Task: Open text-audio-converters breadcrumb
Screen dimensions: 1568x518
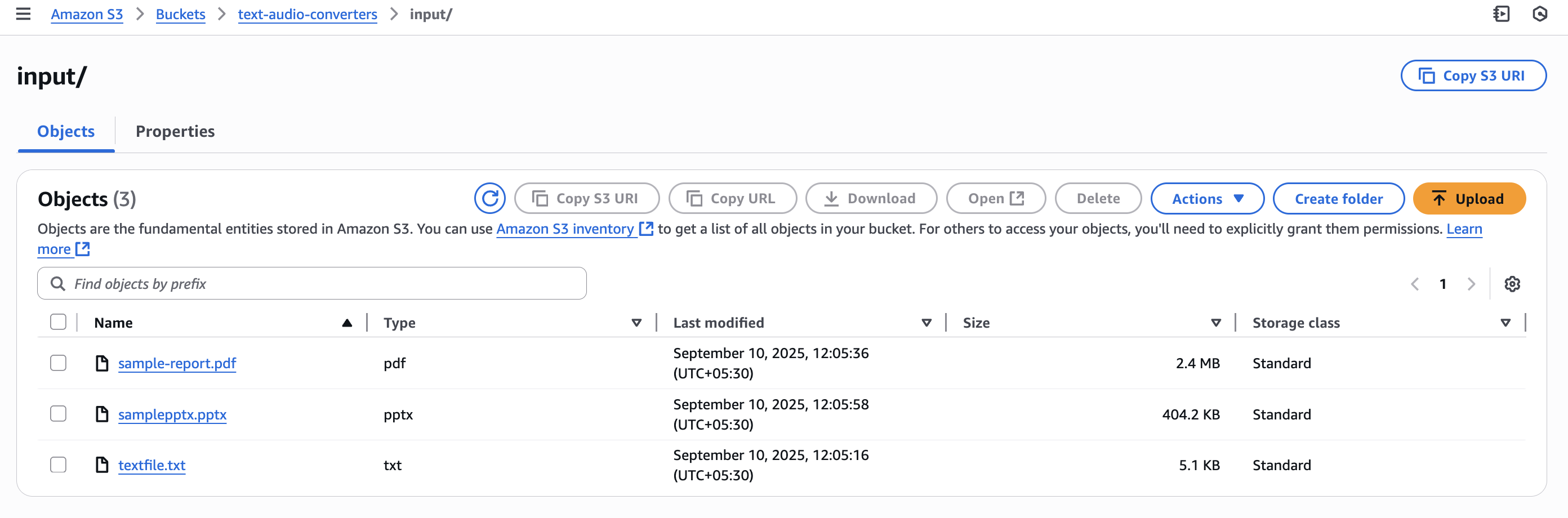Action: click(x=308, y=14)
